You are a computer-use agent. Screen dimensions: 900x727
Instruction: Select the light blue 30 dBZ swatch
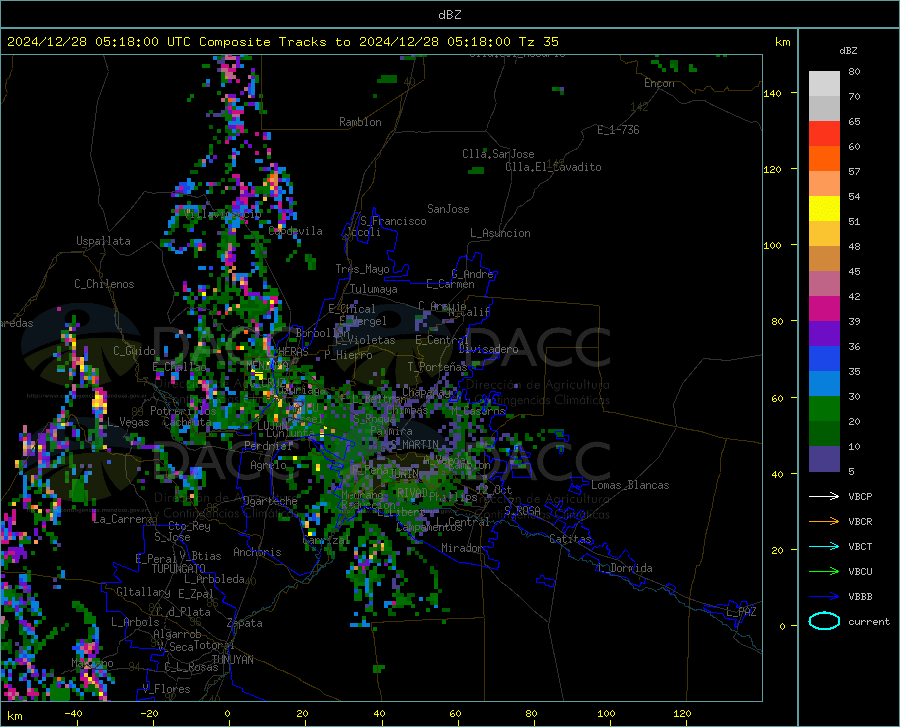pyautogui.click(x=824, y=384)
